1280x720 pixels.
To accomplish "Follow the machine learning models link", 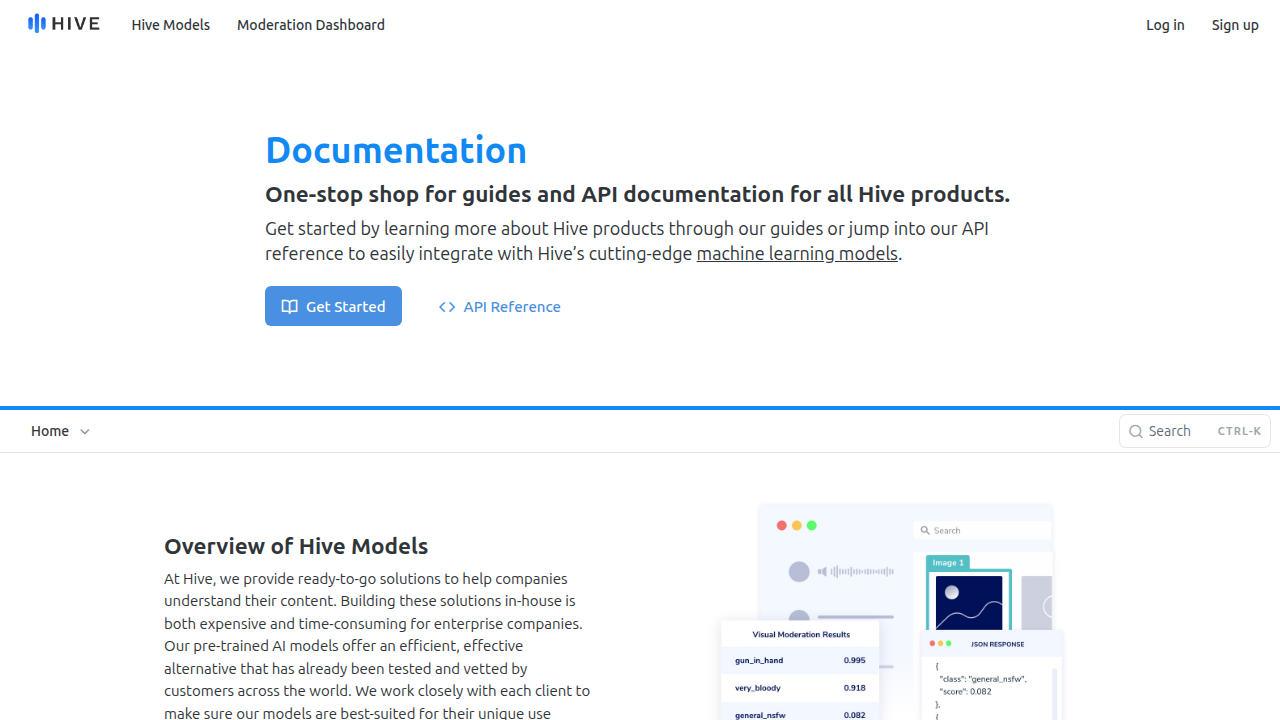I will [797, 253].
